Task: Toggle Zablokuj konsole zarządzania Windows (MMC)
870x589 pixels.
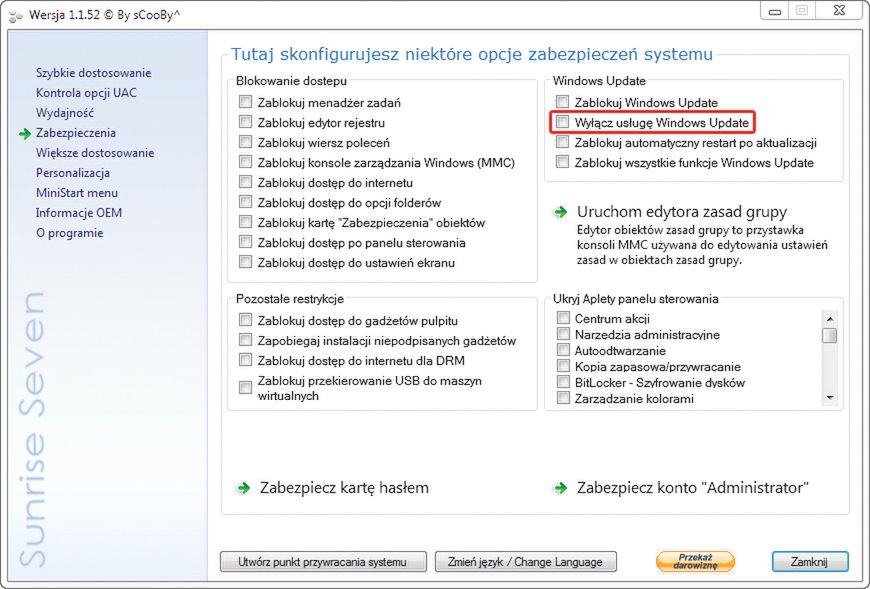Action: (245, 162)
